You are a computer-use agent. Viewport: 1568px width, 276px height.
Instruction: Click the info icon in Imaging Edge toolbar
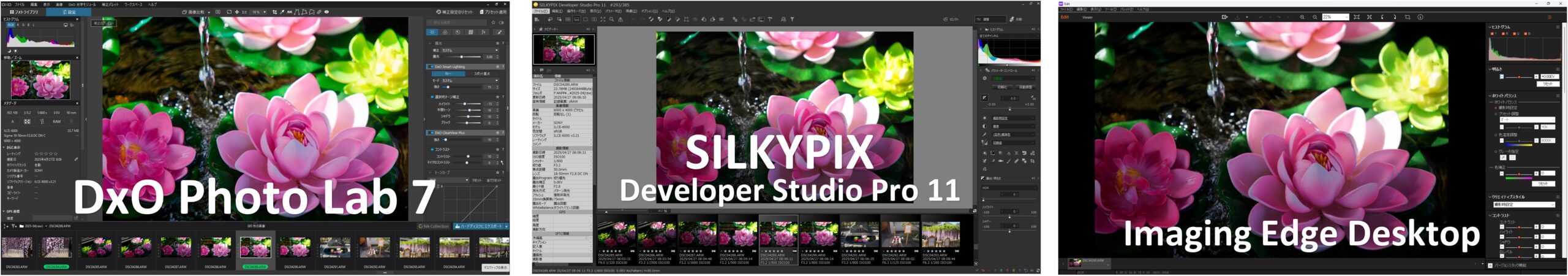[1420, 17]
